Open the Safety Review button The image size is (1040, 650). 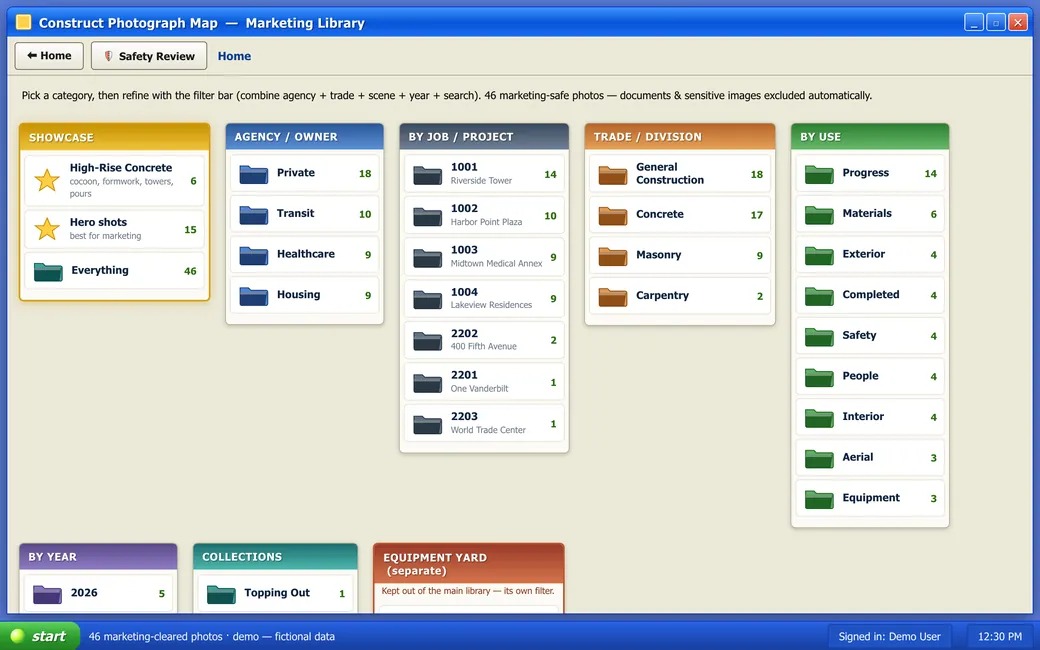149,56
